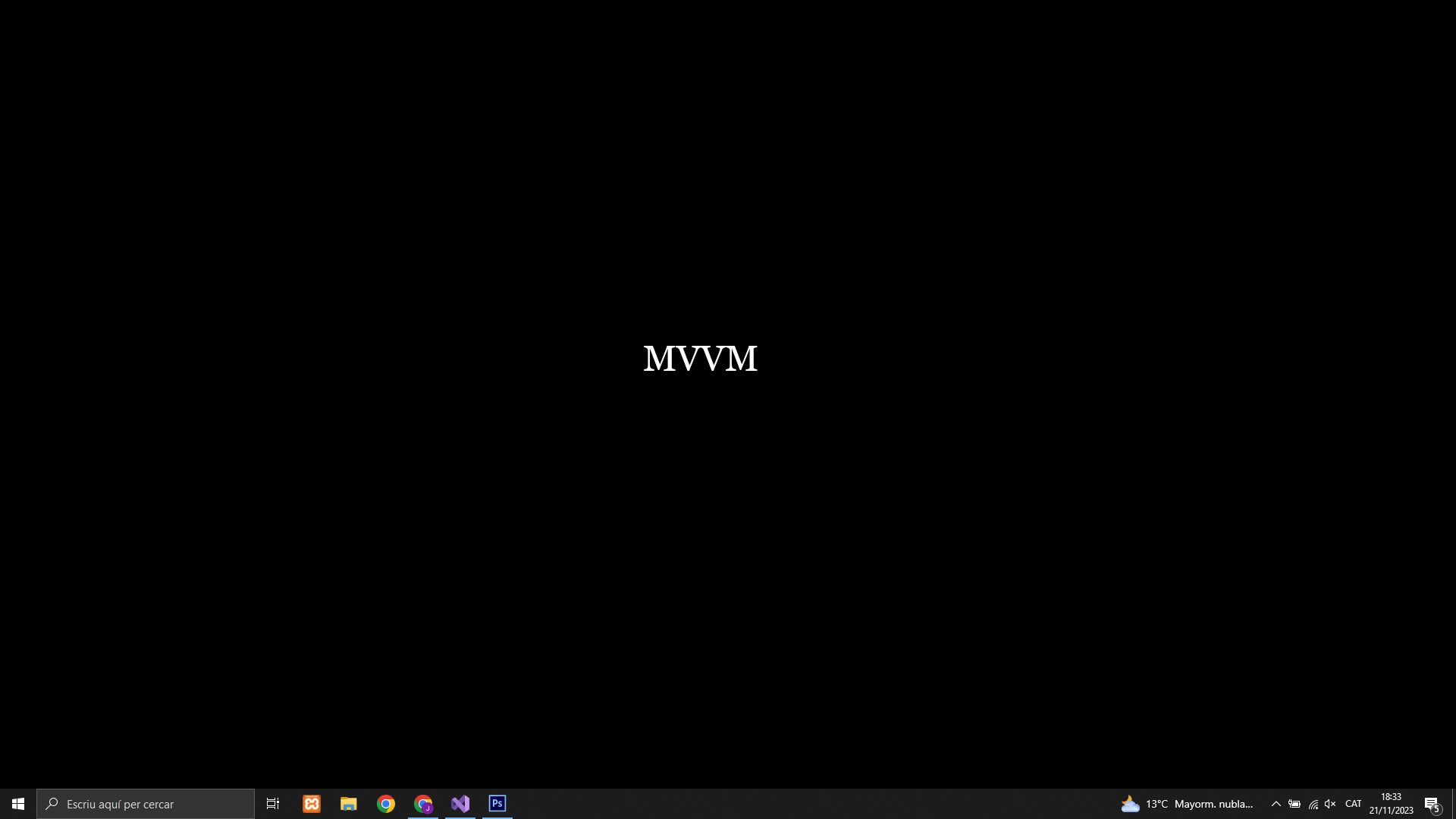Click the muted volume speaker icon
This screenshot has height=819, width=1456.
point(1330,804)
